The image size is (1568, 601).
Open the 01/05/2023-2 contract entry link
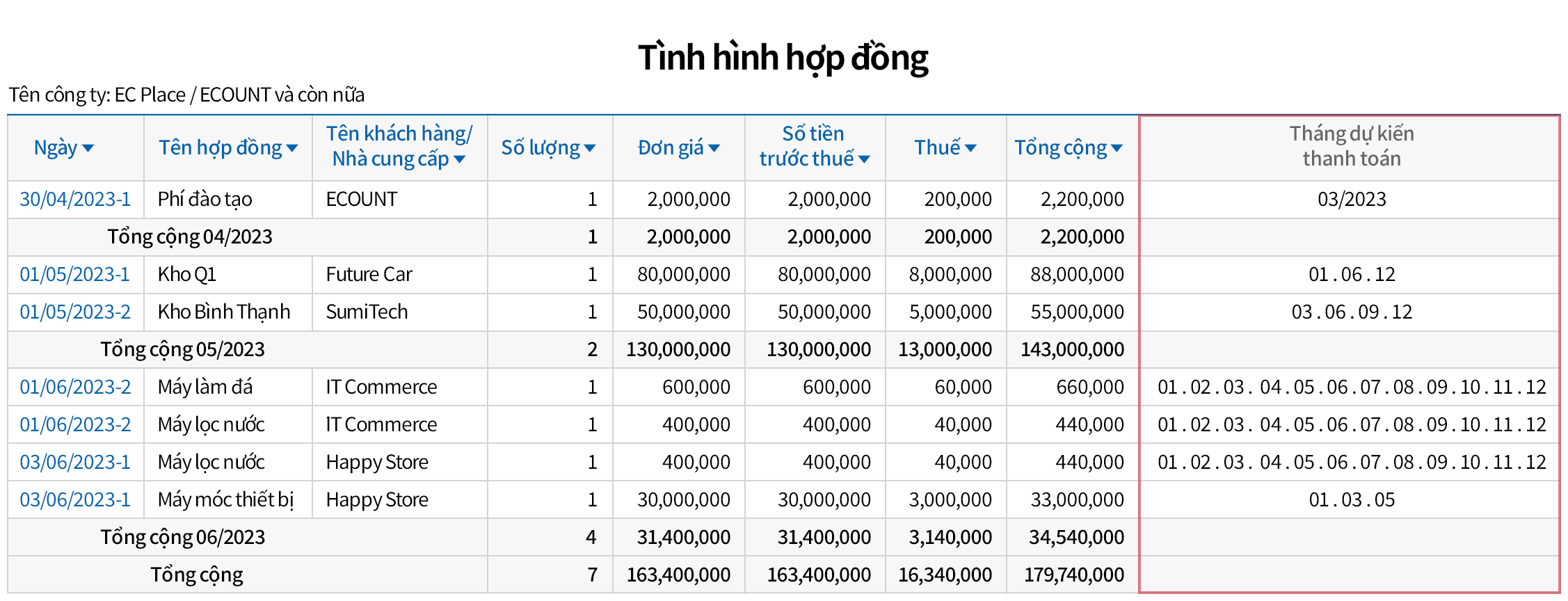click(75, 312)
